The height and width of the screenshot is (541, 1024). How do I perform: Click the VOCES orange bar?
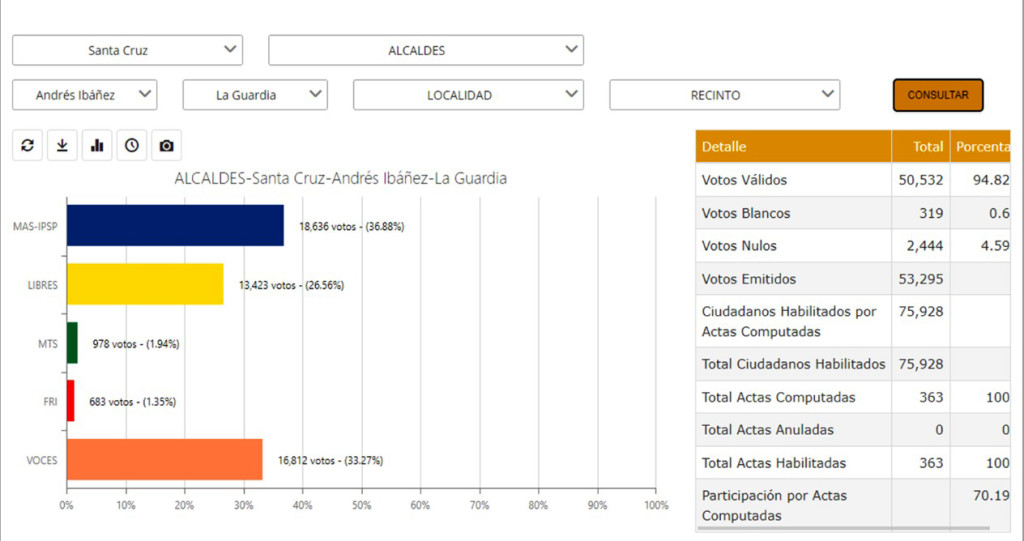tap(164, 460)
